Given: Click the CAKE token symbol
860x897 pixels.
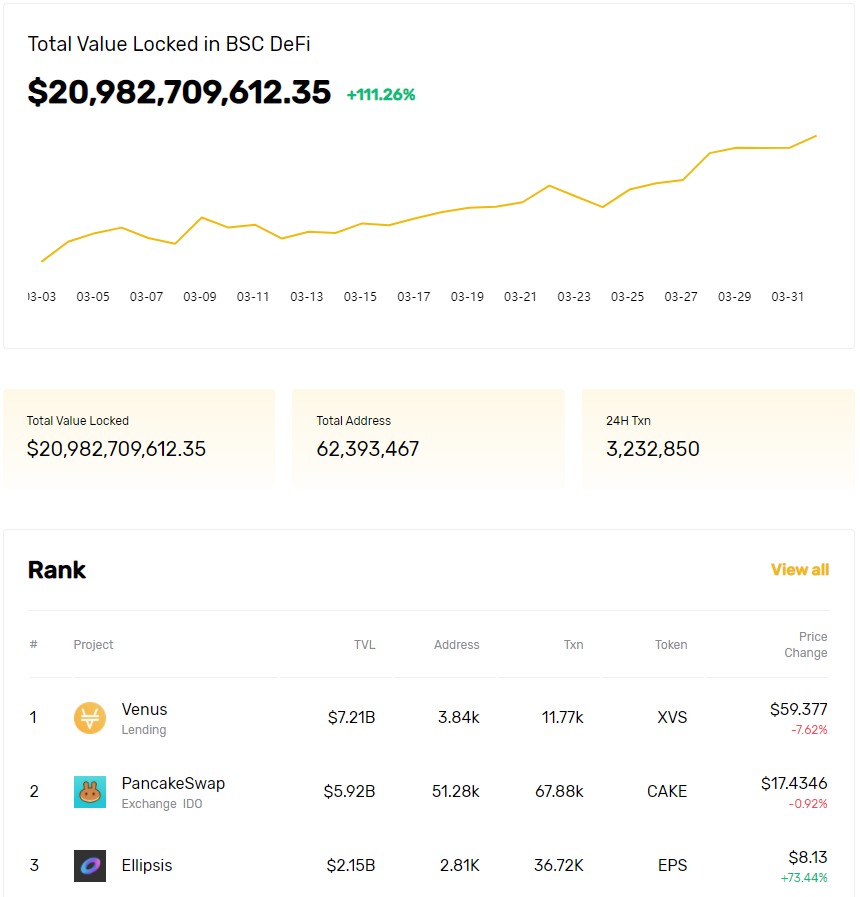Looking at the screenshot, I should [667, 792].
